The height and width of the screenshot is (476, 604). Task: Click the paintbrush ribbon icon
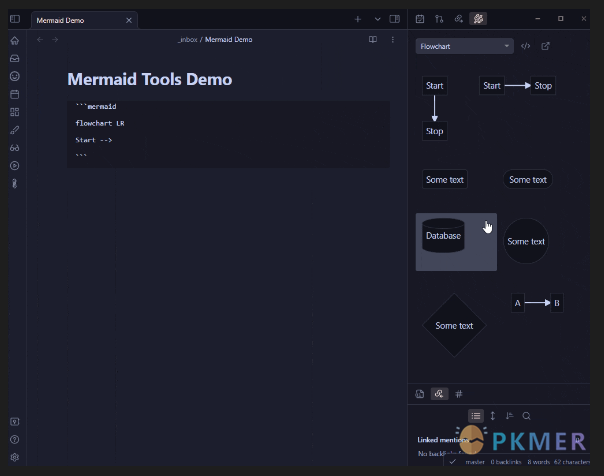coord(15,130)
